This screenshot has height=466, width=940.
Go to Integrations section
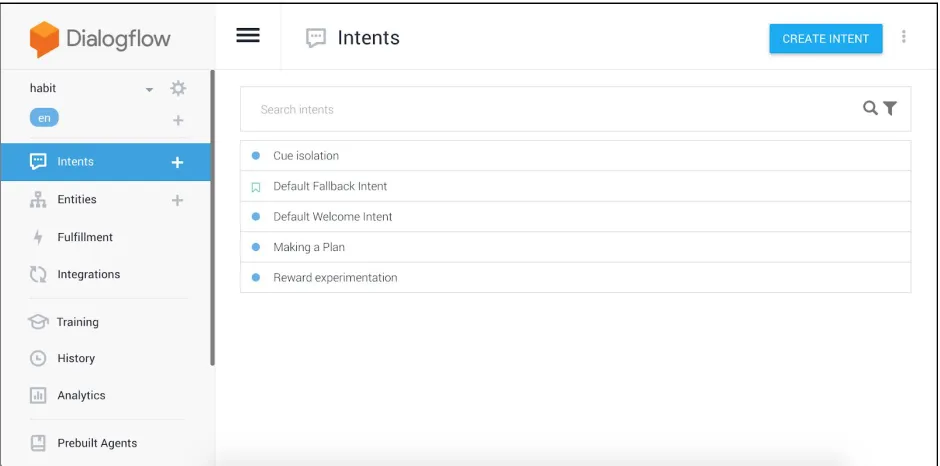point(89,274)
